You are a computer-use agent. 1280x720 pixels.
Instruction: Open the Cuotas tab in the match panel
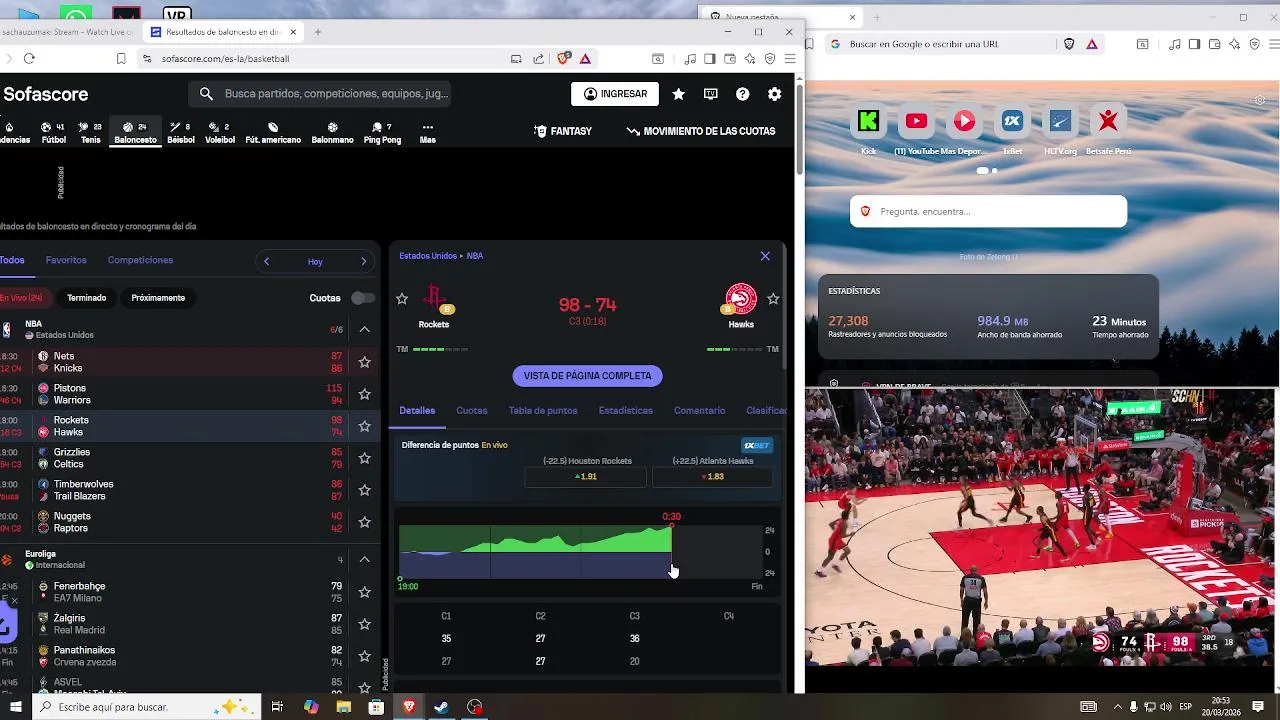point(472,410)
